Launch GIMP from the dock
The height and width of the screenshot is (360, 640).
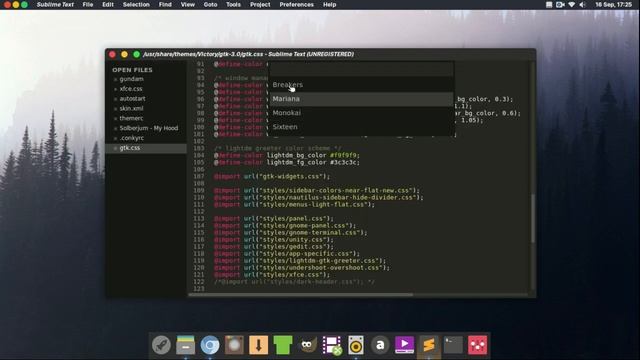307,345
